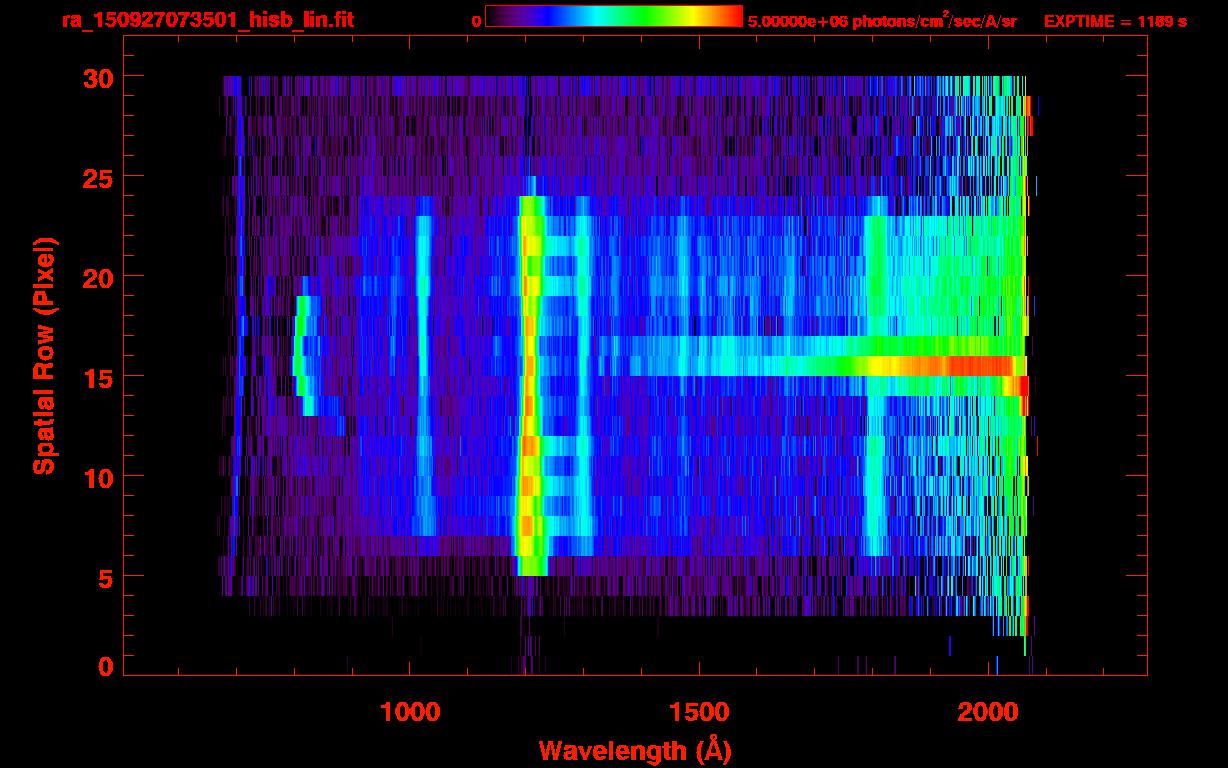
Task: Click the green arc feature near 830 Å
Action: point(304,355)
